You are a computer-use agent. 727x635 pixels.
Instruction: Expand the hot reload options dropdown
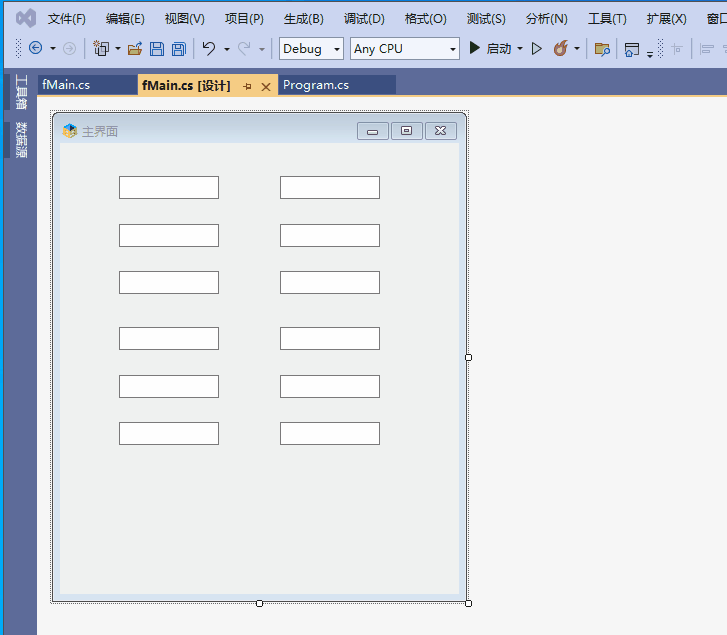coord(577,49)
